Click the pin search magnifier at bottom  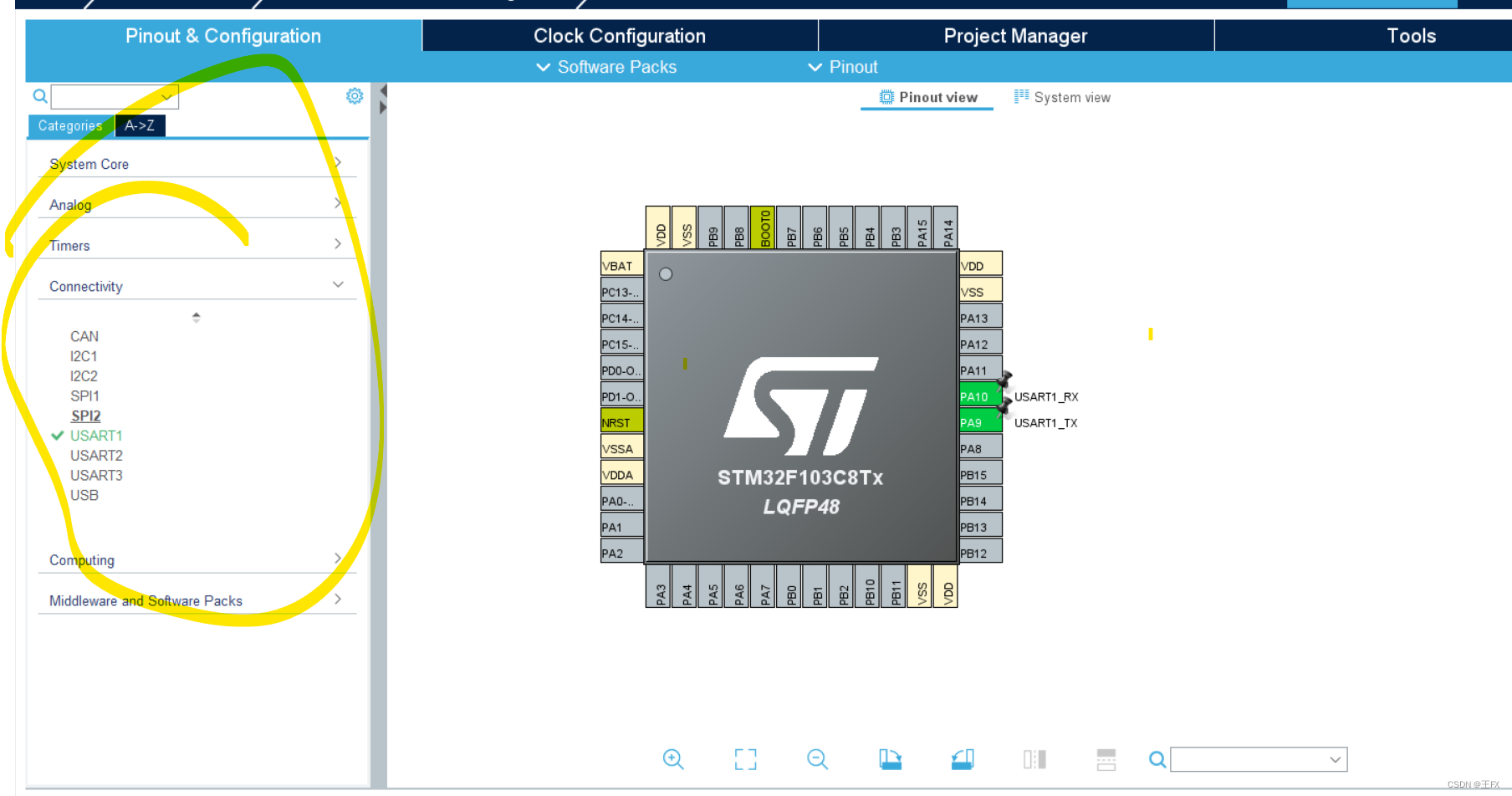click(1157, 759)
